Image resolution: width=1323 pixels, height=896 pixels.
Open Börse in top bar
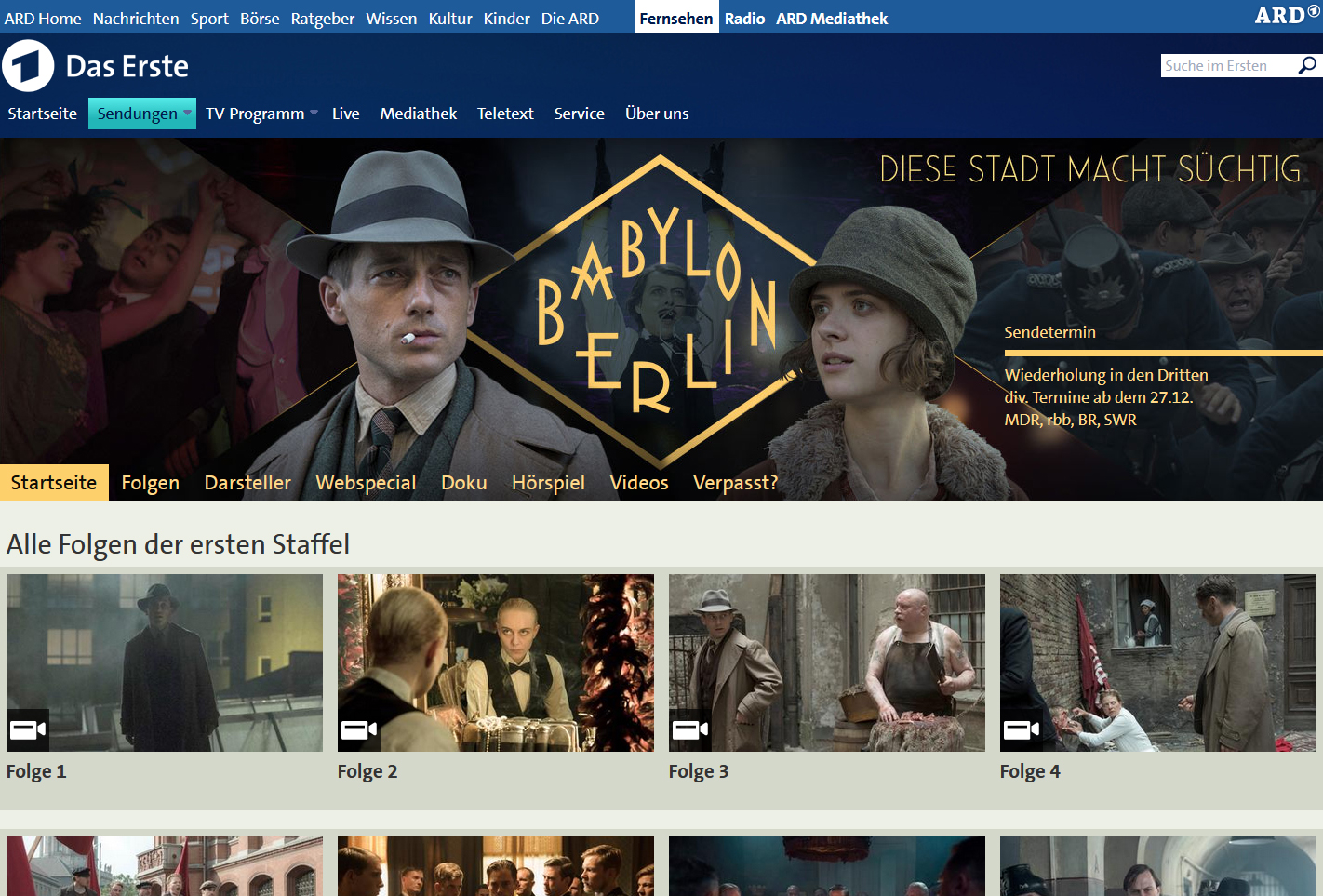pyautogui.click(x=260, y=19)
